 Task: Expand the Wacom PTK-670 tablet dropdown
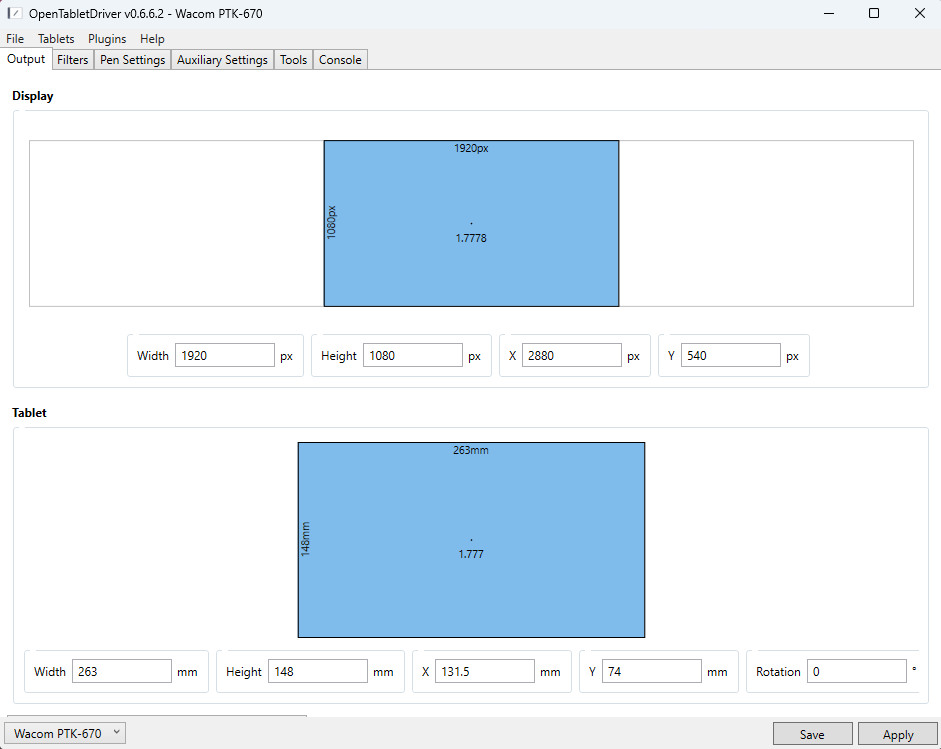pos(64,733)
